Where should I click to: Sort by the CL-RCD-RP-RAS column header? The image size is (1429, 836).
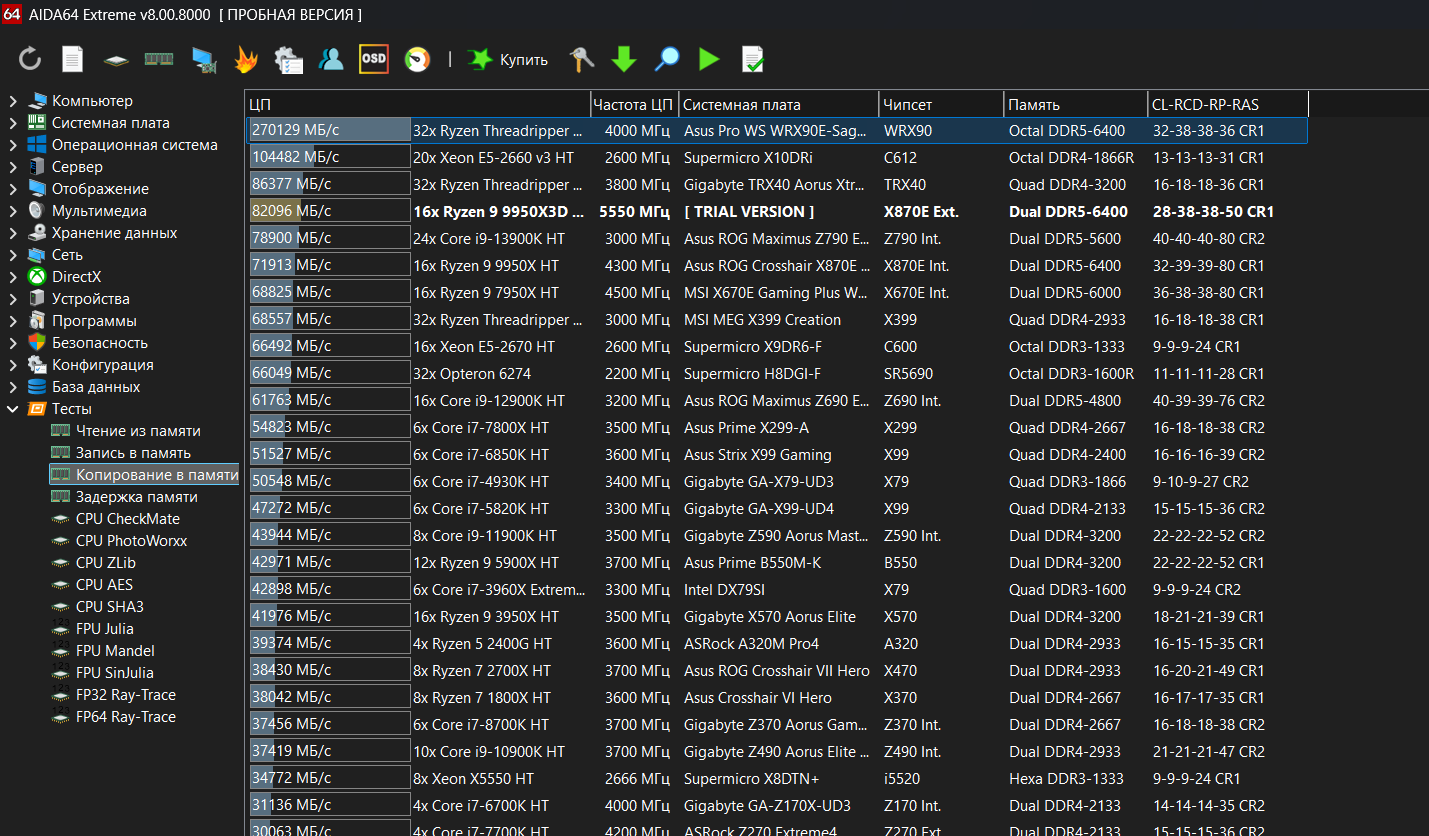click(x=1228, y=104)
